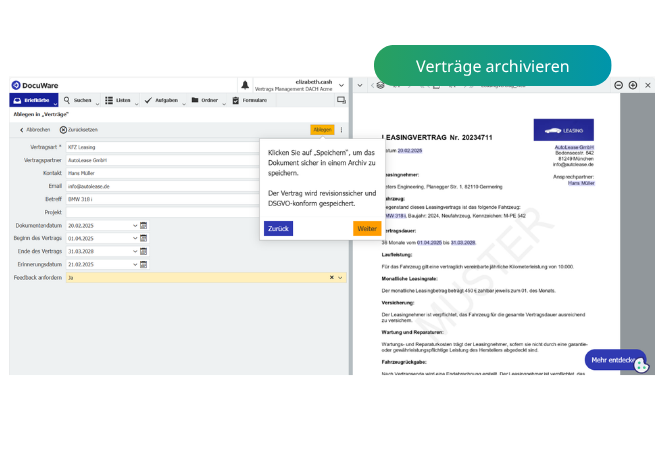The image size is (666, 450).
Task: Expand the elizabeth.cash user menu
Action: (x=341, y=85)
